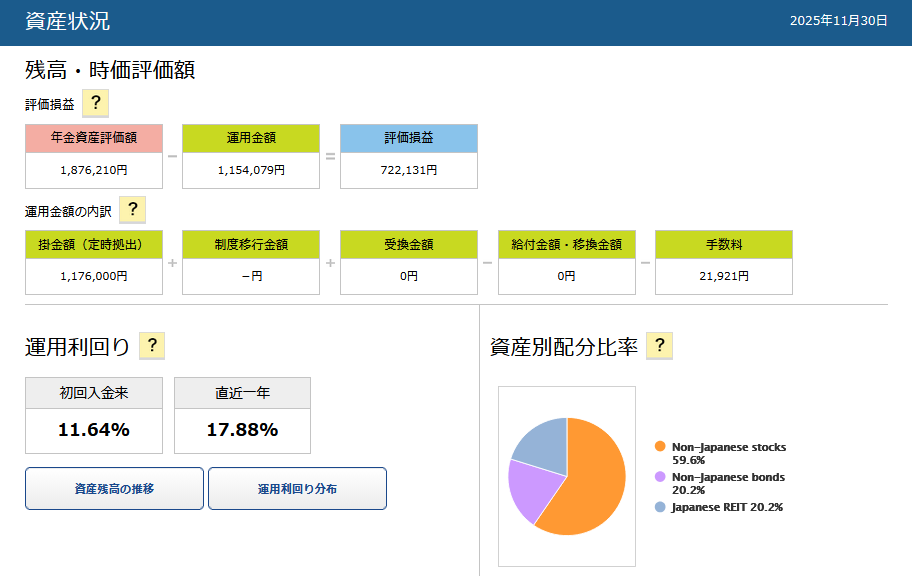Show help for 資産別配分比率
The height and width of the screenshot is (576, 912).
(x=659, y=346)
